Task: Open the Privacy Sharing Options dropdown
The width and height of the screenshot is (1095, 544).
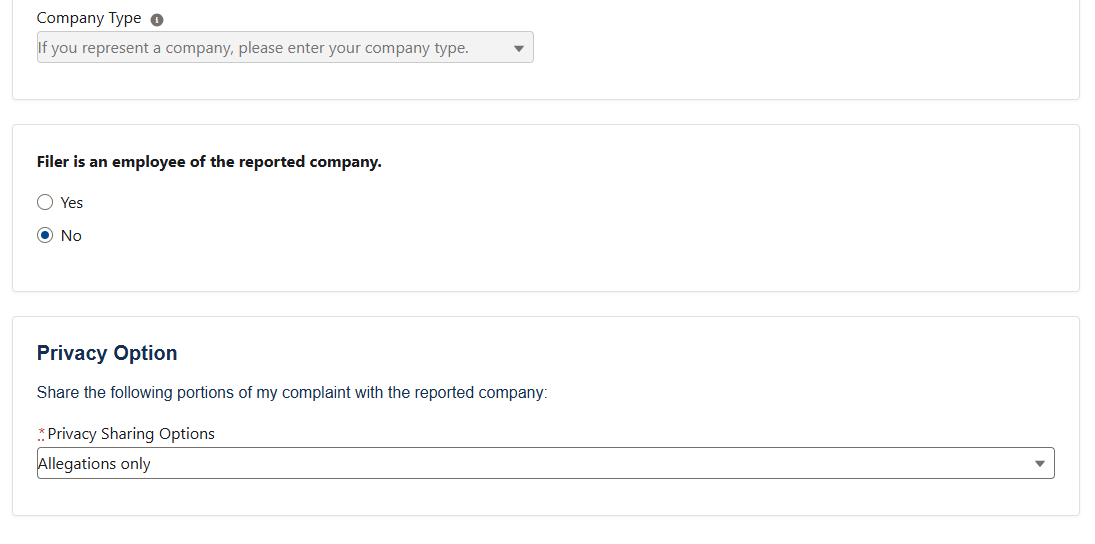Action: [545, 464]
